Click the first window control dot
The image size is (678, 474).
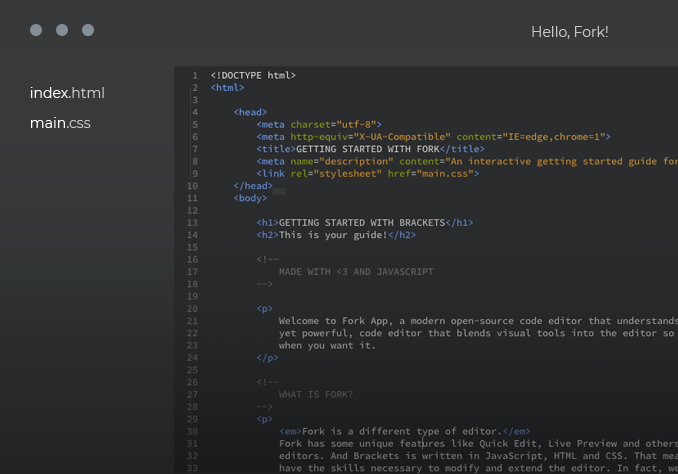coord(36,30)
